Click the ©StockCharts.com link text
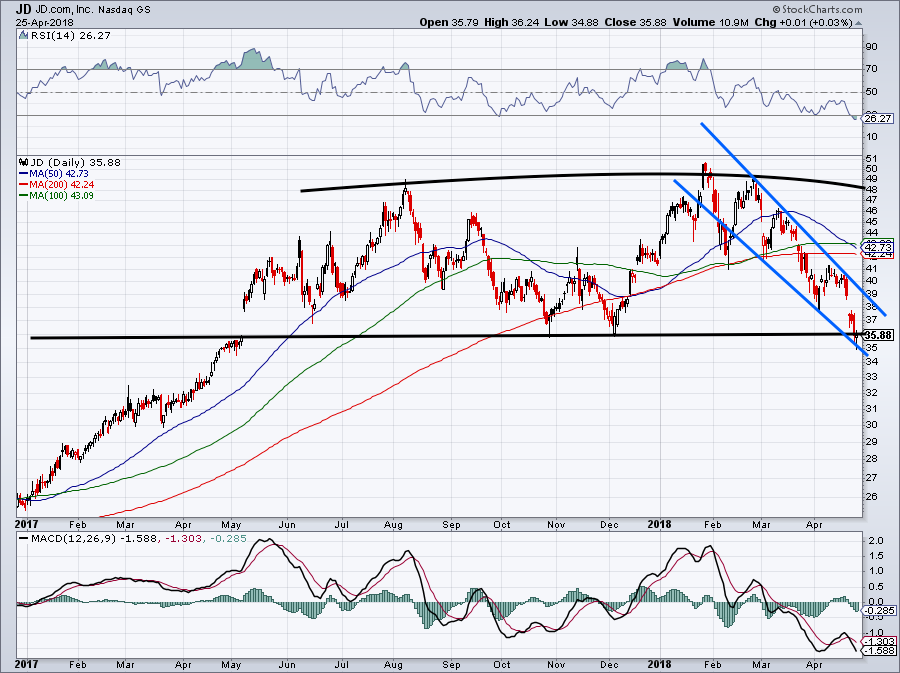Image resolution: width=900 pixels, height=673 pixels. click(817, 9)
